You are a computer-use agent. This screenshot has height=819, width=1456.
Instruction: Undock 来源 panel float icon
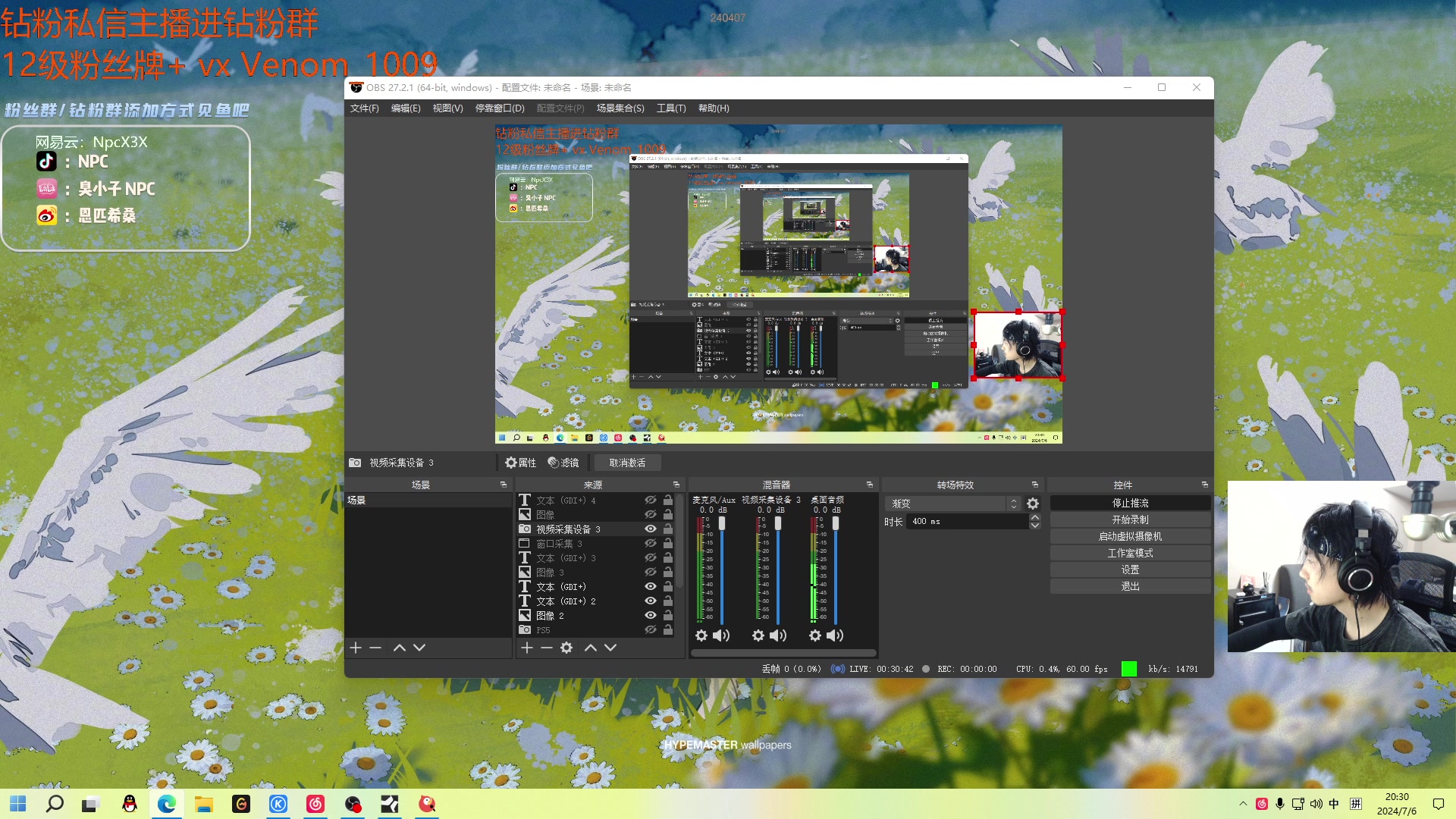click(x=676, y=485)
